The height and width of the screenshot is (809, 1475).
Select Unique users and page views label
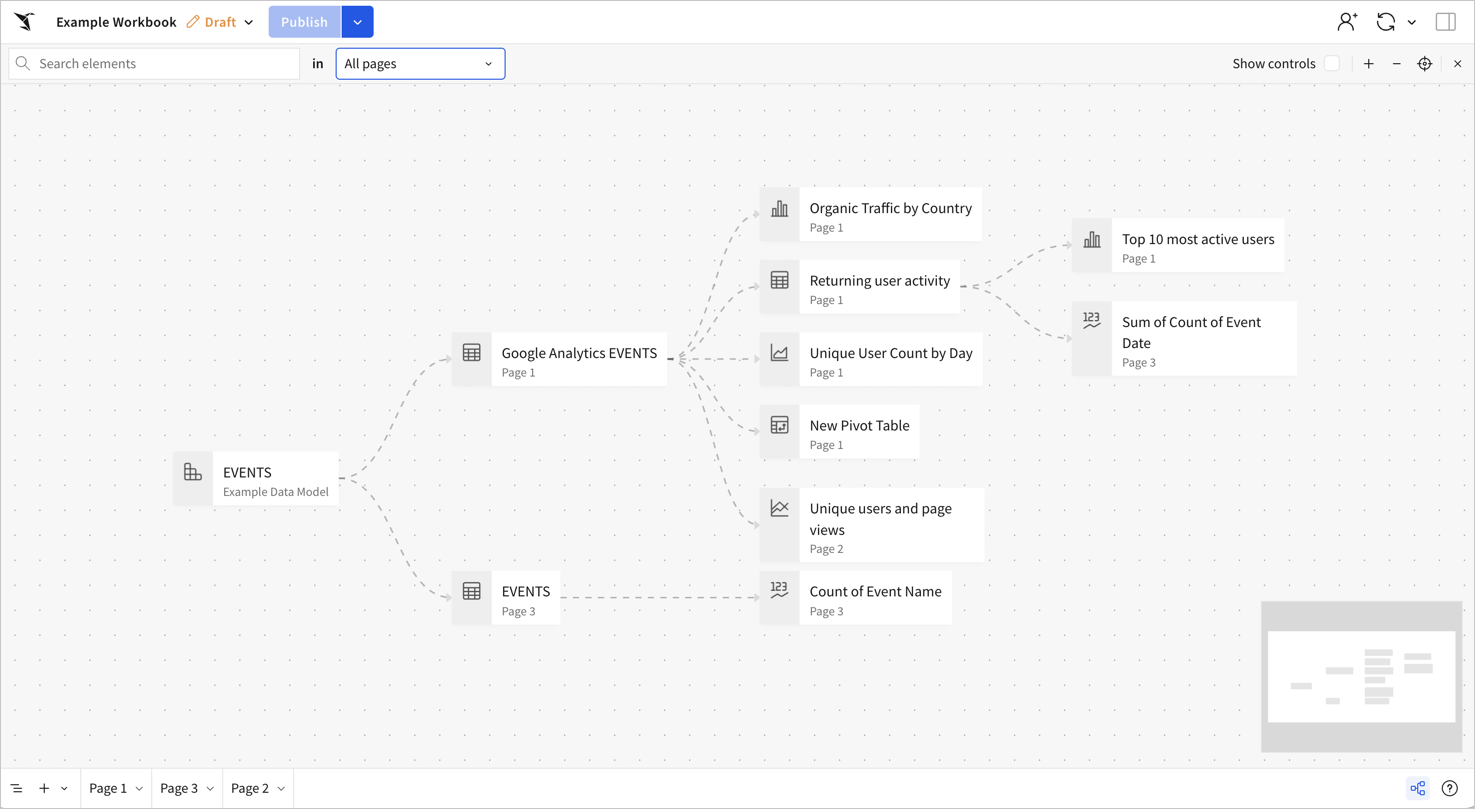click(881, 519)
